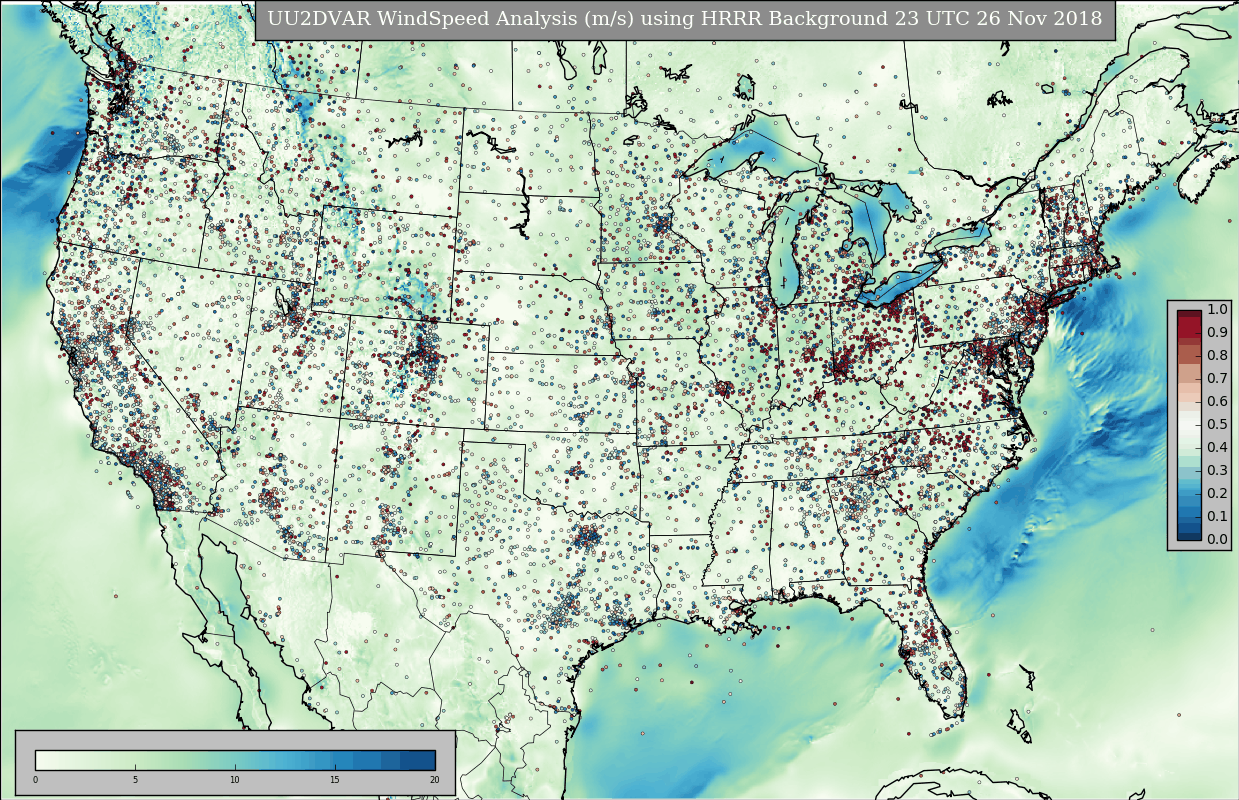Screen dimensions: 1239x800
Task: Click the 0.3 label on the vertical colorbar
Action: click(x=1217, y=471)
